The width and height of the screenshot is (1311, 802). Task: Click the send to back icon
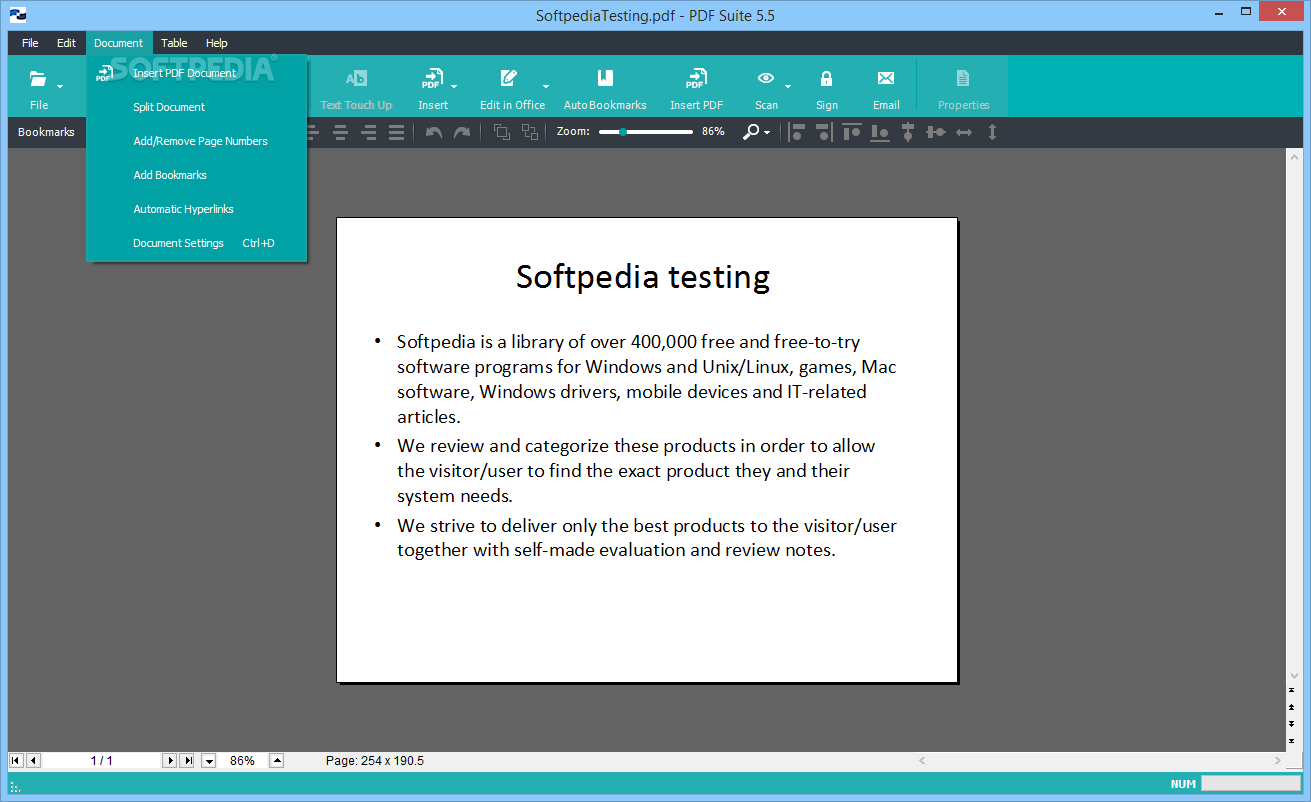coord(530,132)
